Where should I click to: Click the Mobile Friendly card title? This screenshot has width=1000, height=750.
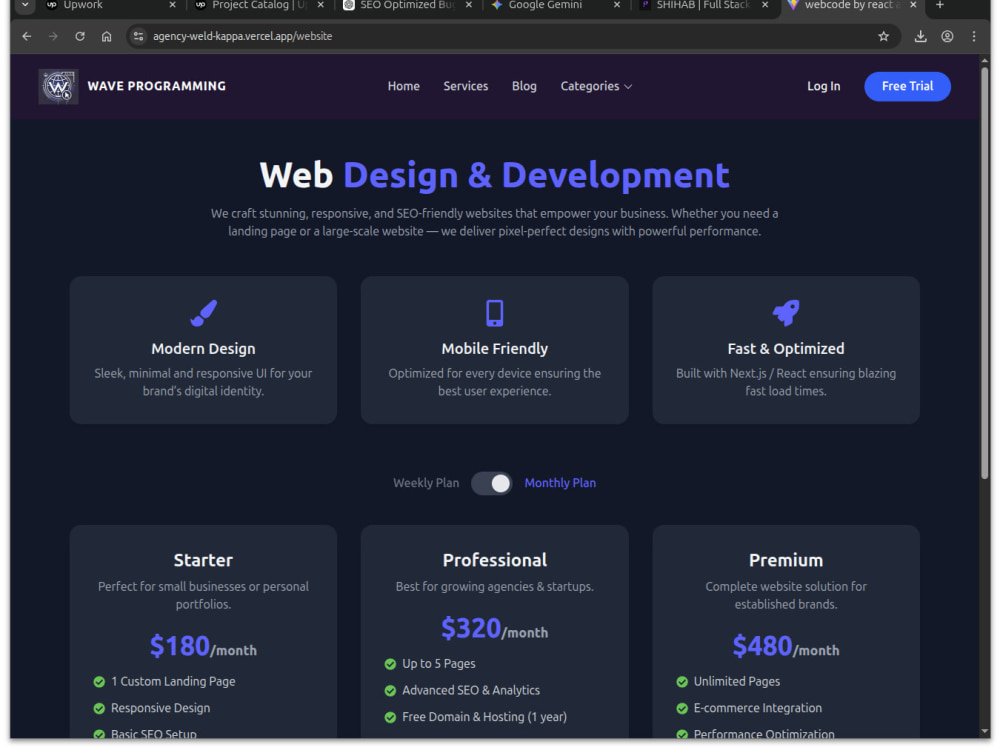tap(495, 349)
